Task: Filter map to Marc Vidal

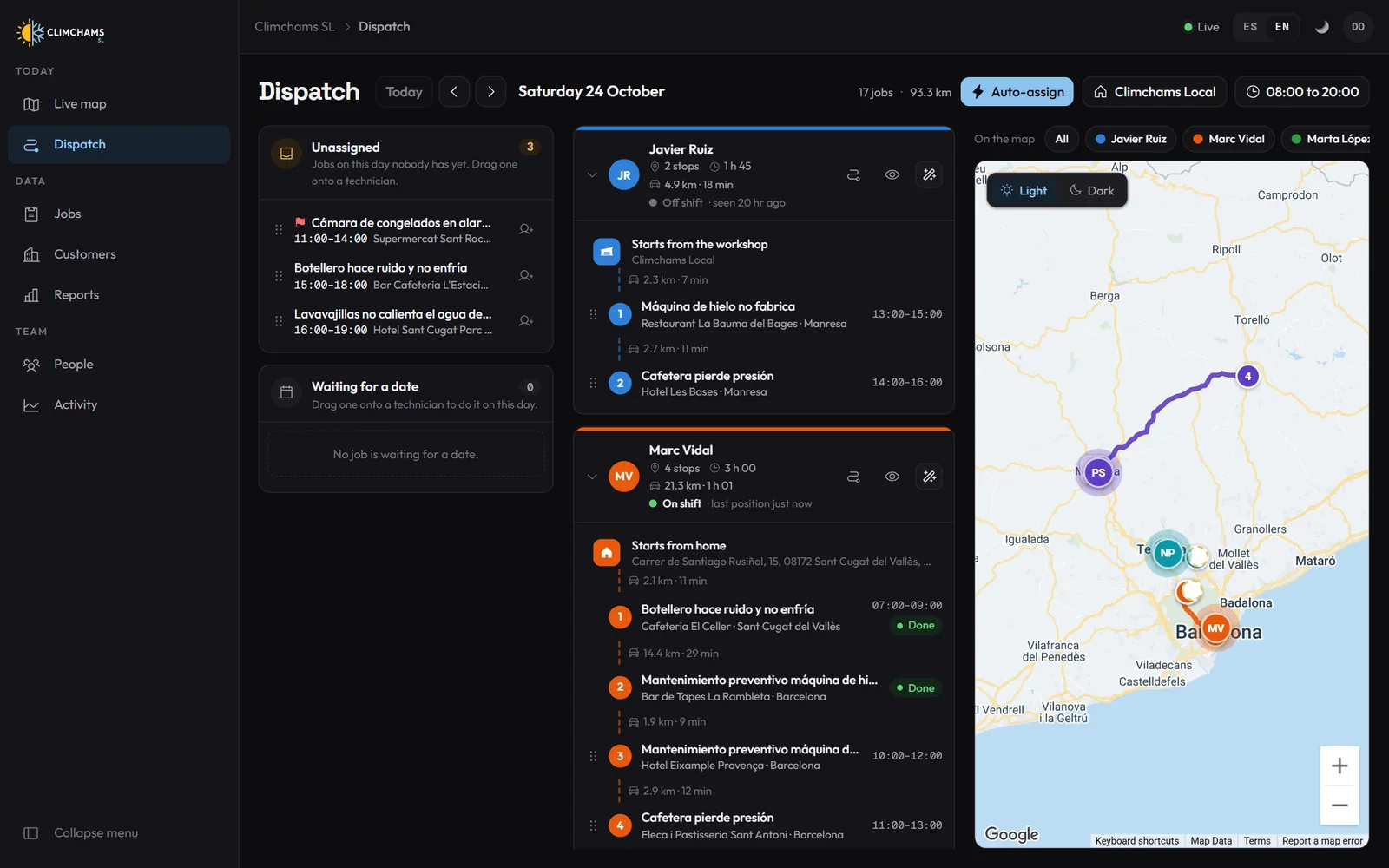Action: [1228, 139]
